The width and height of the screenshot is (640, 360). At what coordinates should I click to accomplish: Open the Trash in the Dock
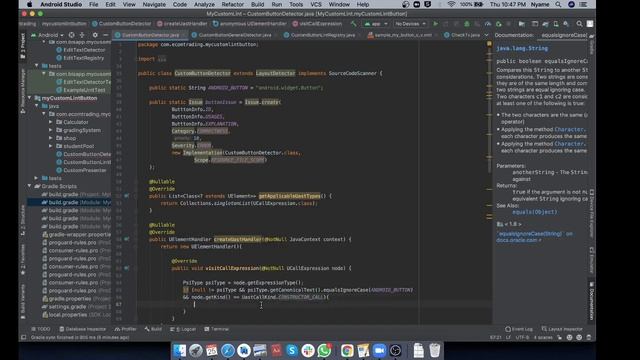[435, 350]
